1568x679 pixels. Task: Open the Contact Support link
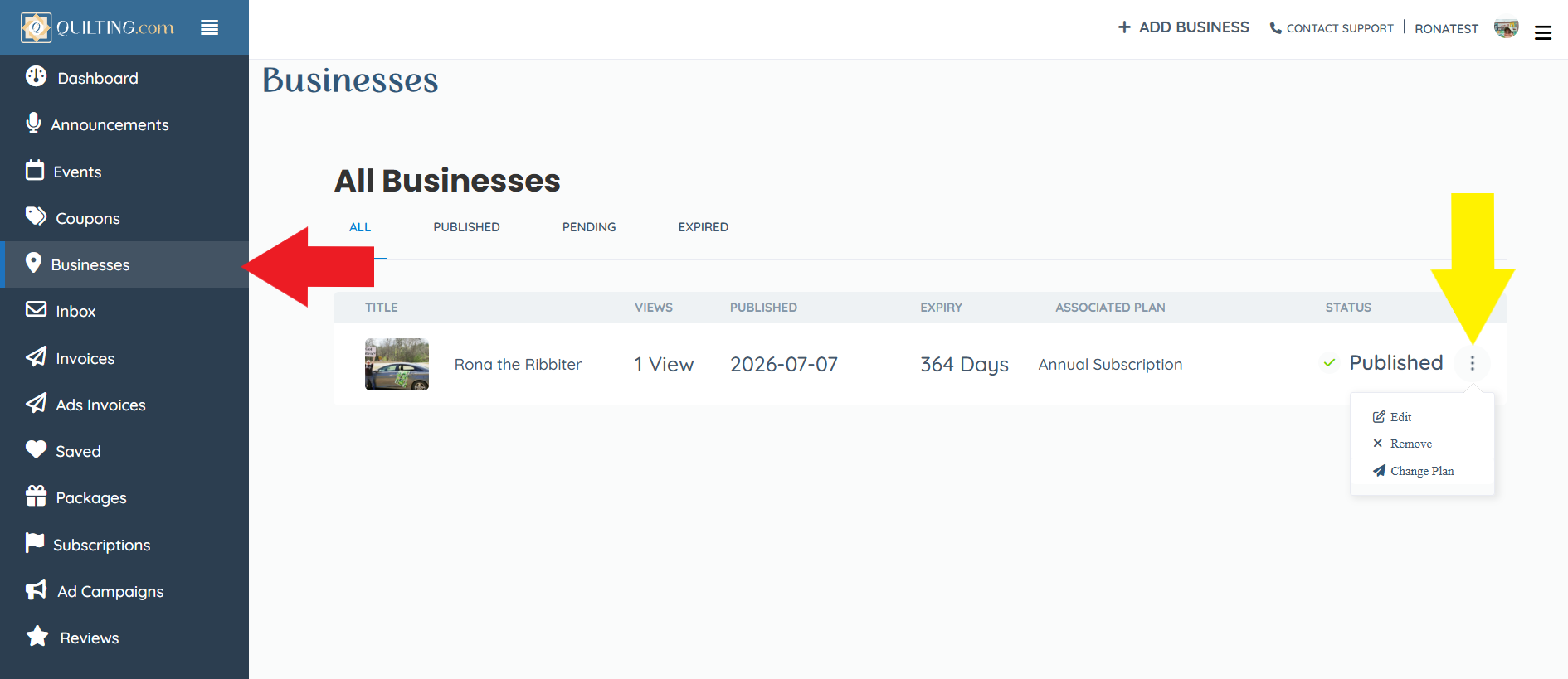pyautogui.click(x=1332, y=28)
